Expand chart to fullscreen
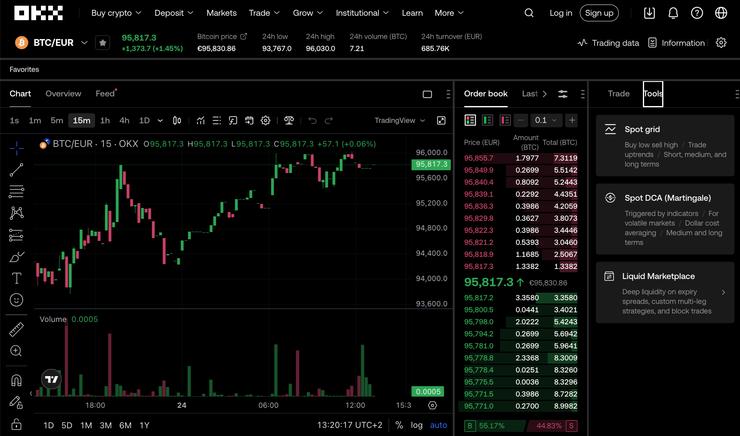 [441, 120]
